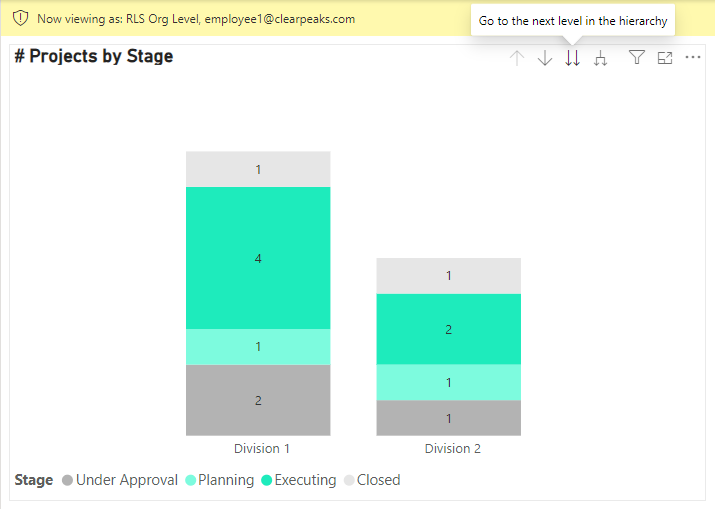Click Division 2 Closed segment
Screen dimensions: 715x509
448,275
